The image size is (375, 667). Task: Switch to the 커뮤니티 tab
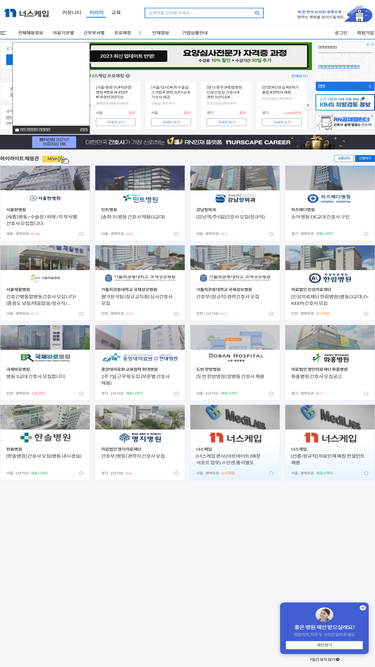(x=71, y=13)
